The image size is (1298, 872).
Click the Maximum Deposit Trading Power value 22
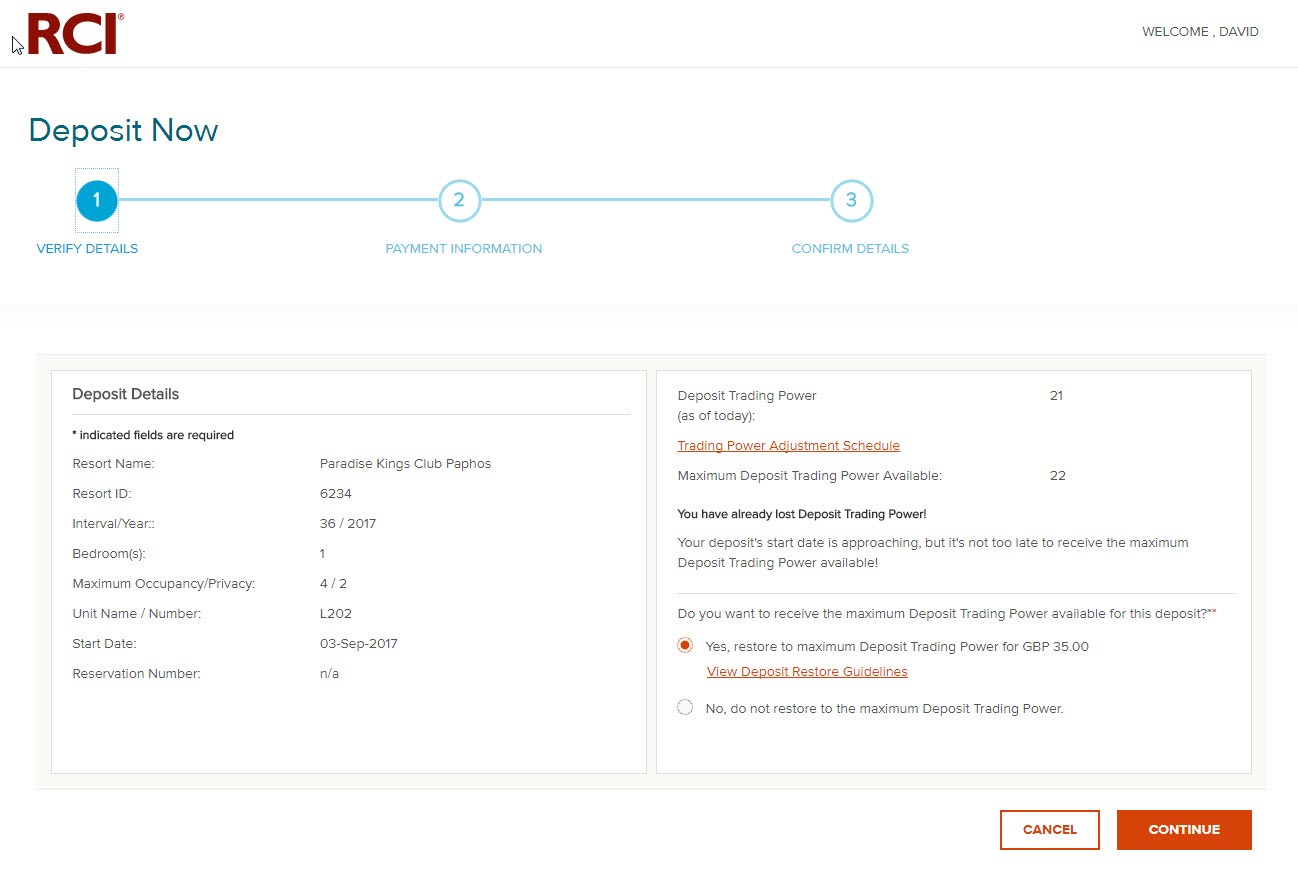coord(1057,476)
